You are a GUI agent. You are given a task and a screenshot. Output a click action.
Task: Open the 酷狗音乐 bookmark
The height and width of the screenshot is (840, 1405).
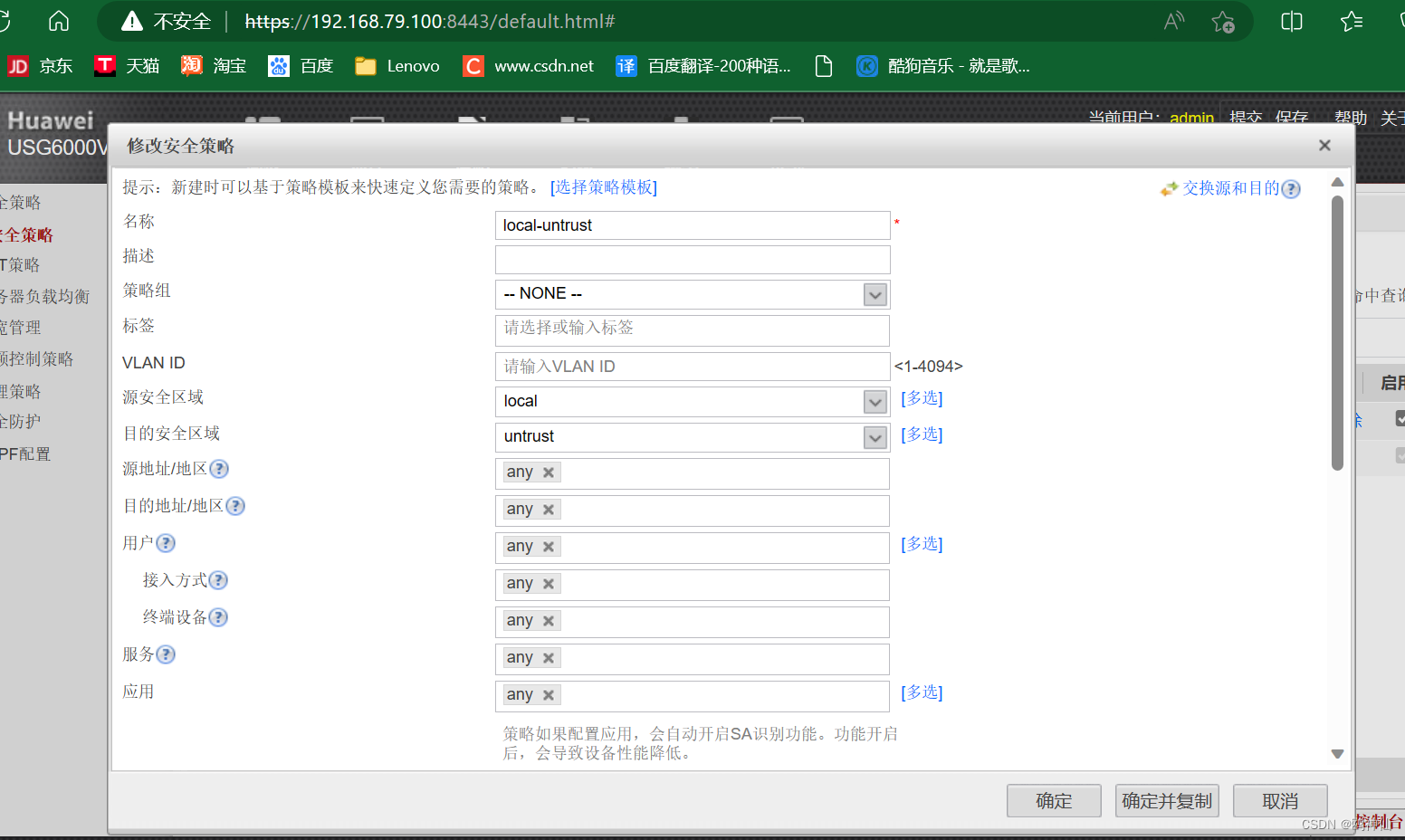coord(943,66)
